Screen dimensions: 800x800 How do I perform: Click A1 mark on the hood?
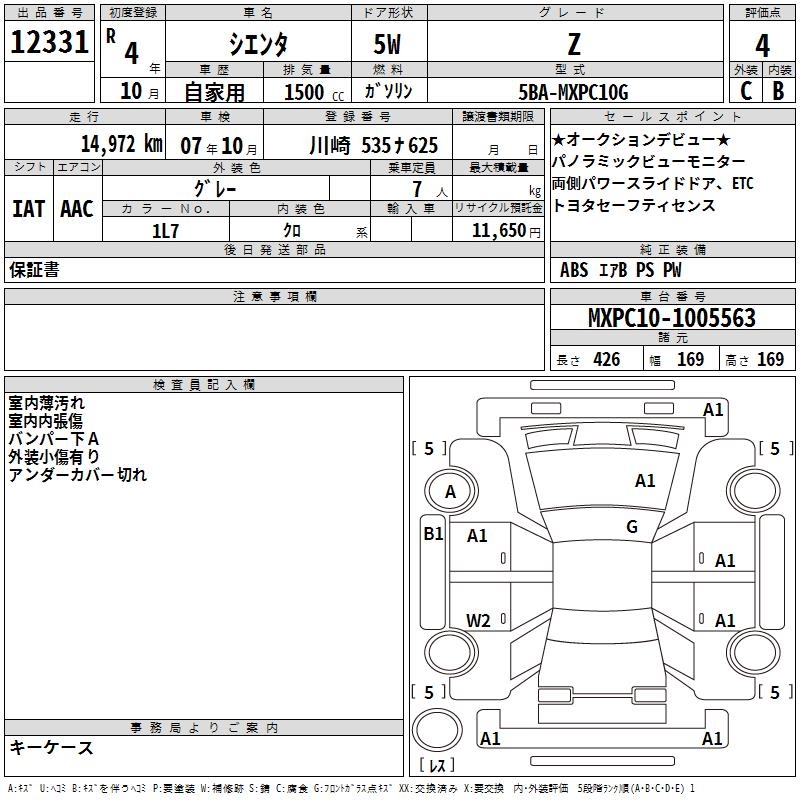point(645,481)
